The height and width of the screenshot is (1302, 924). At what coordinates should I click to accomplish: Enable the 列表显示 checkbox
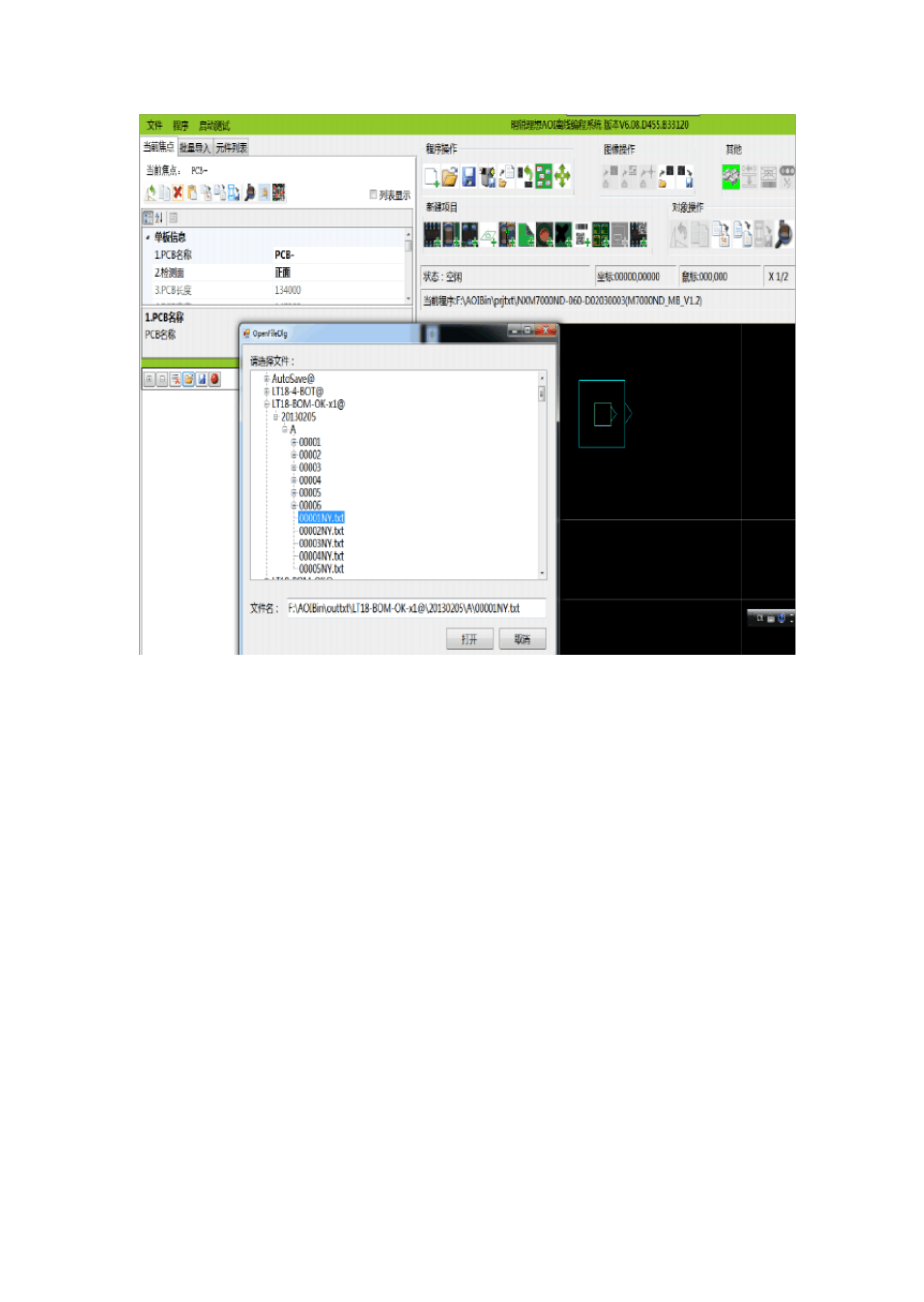pos(373,194)
